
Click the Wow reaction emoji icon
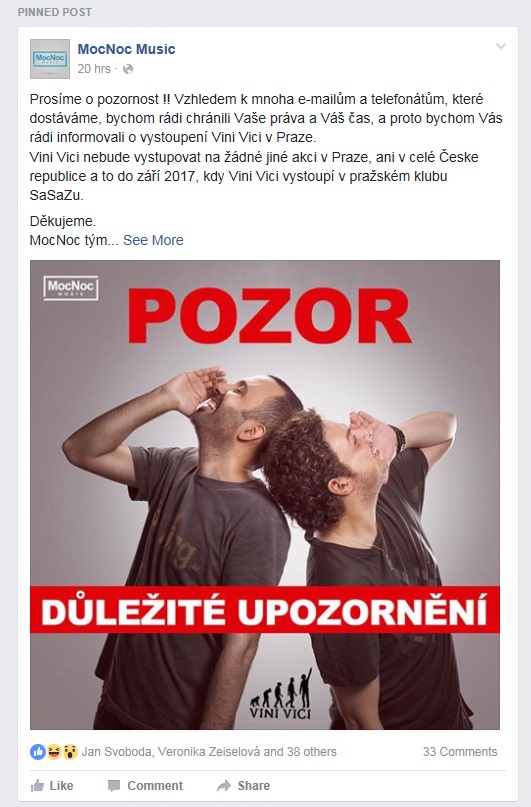(69, 752)
